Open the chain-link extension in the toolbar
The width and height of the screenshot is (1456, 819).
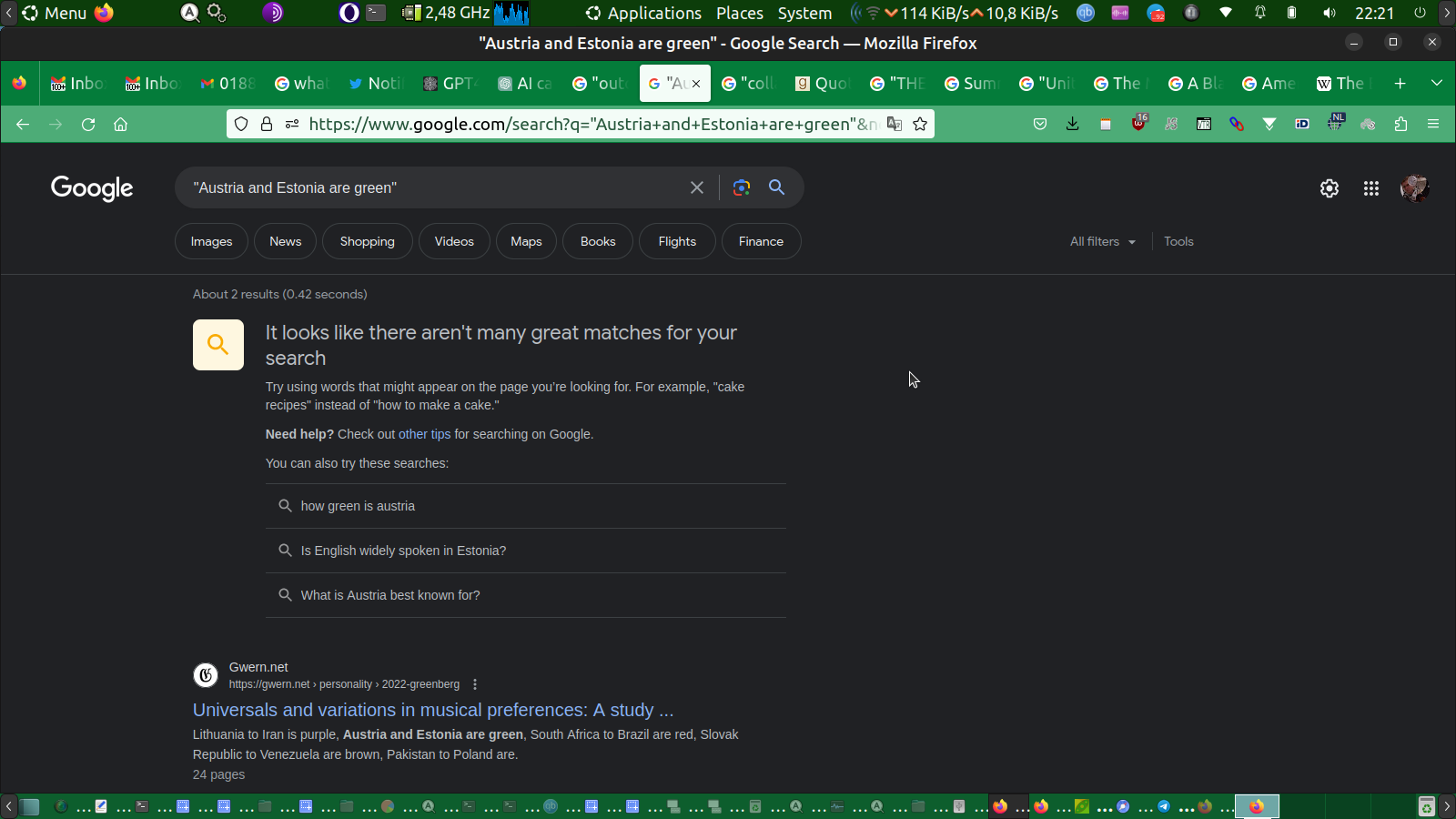[1237, 124]
